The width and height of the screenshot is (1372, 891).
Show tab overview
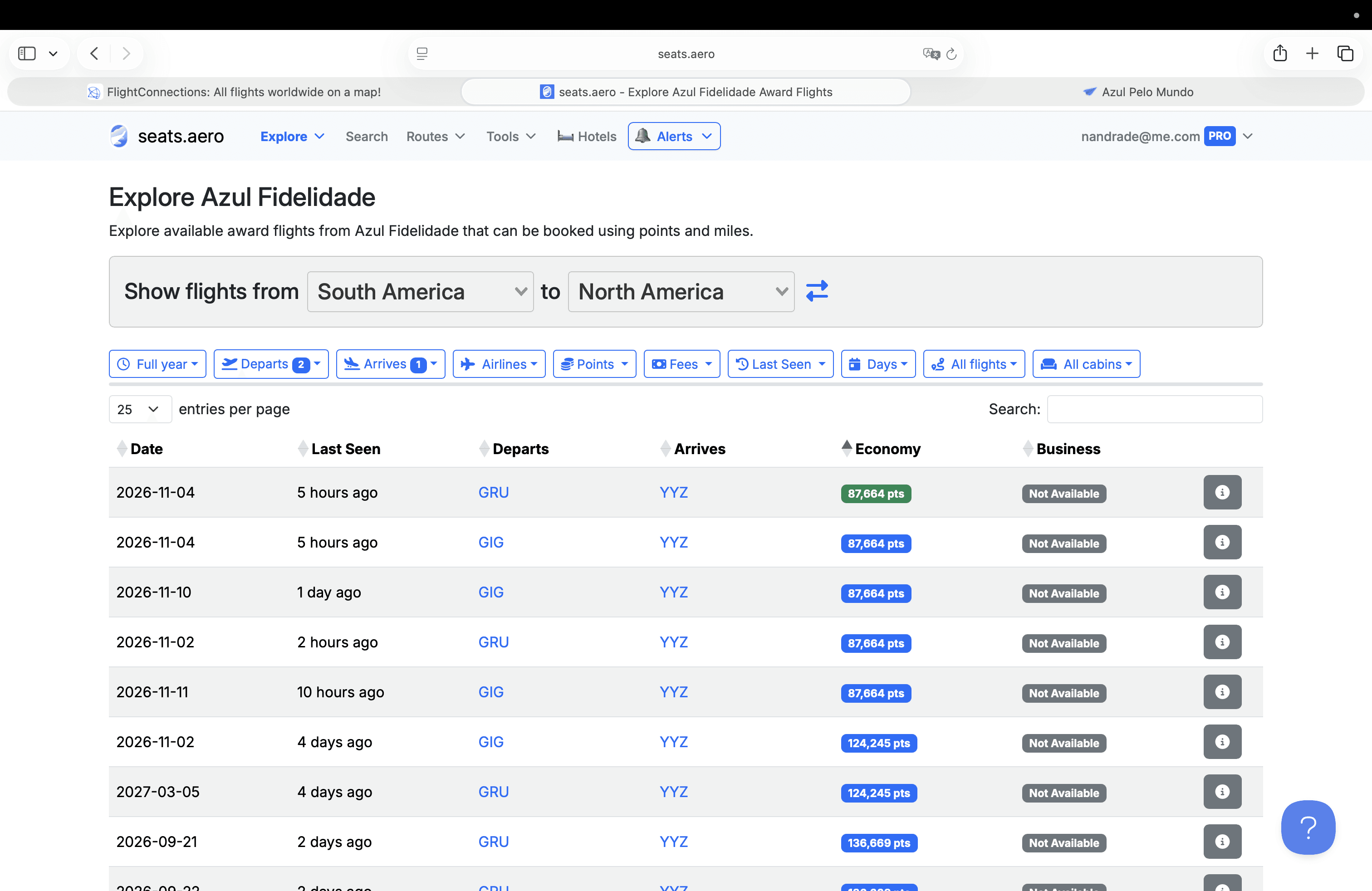(x=1345, y=54)
